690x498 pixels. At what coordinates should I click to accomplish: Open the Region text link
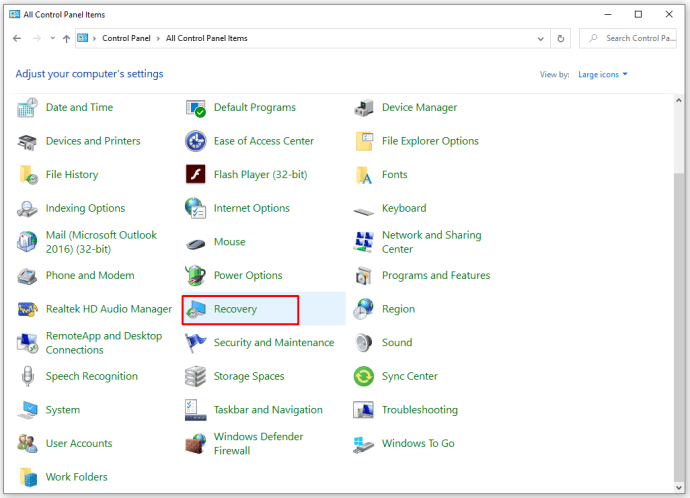398,309
